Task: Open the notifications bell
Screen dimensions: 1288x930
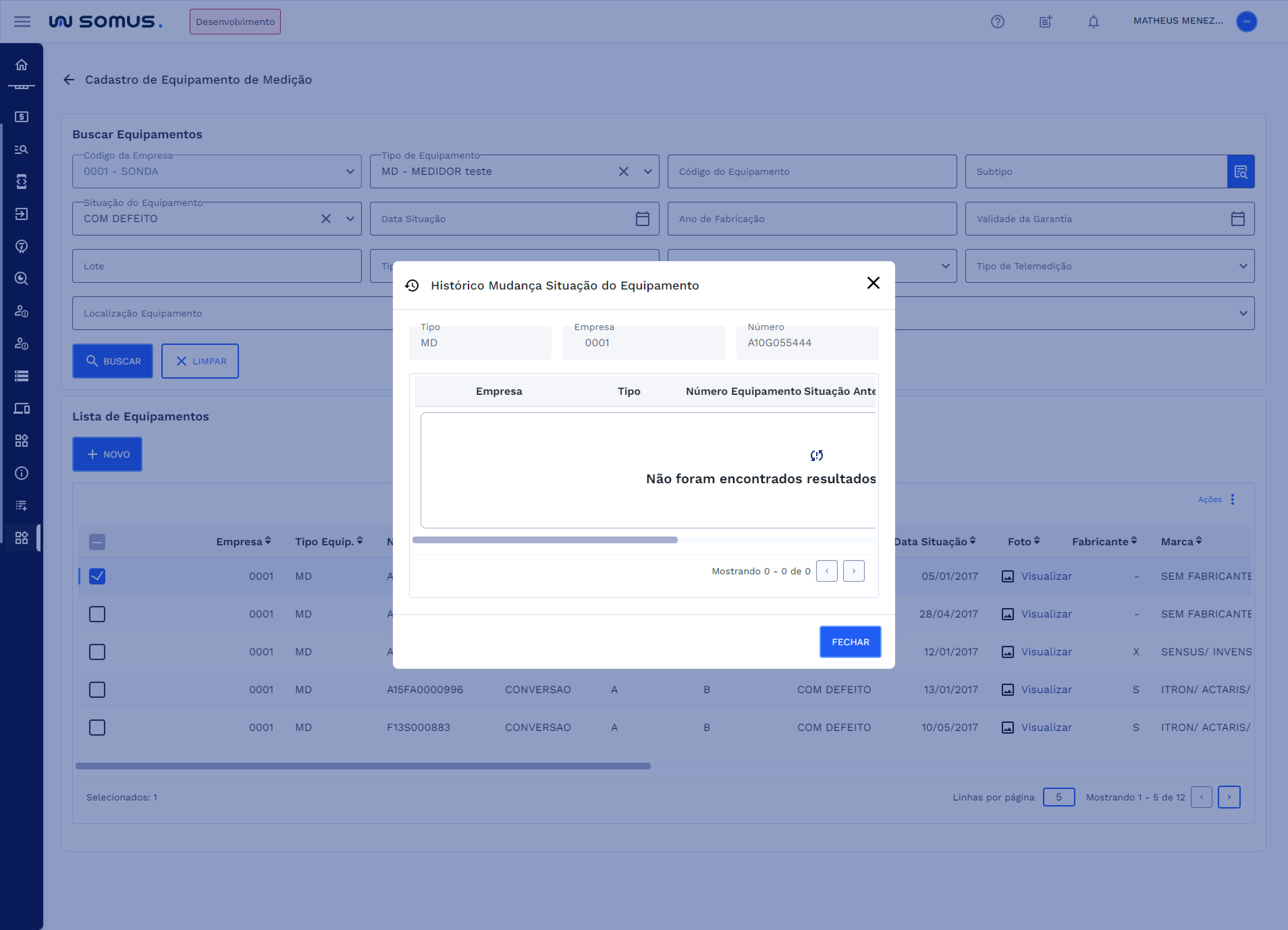Action: tap(1093, 22)
